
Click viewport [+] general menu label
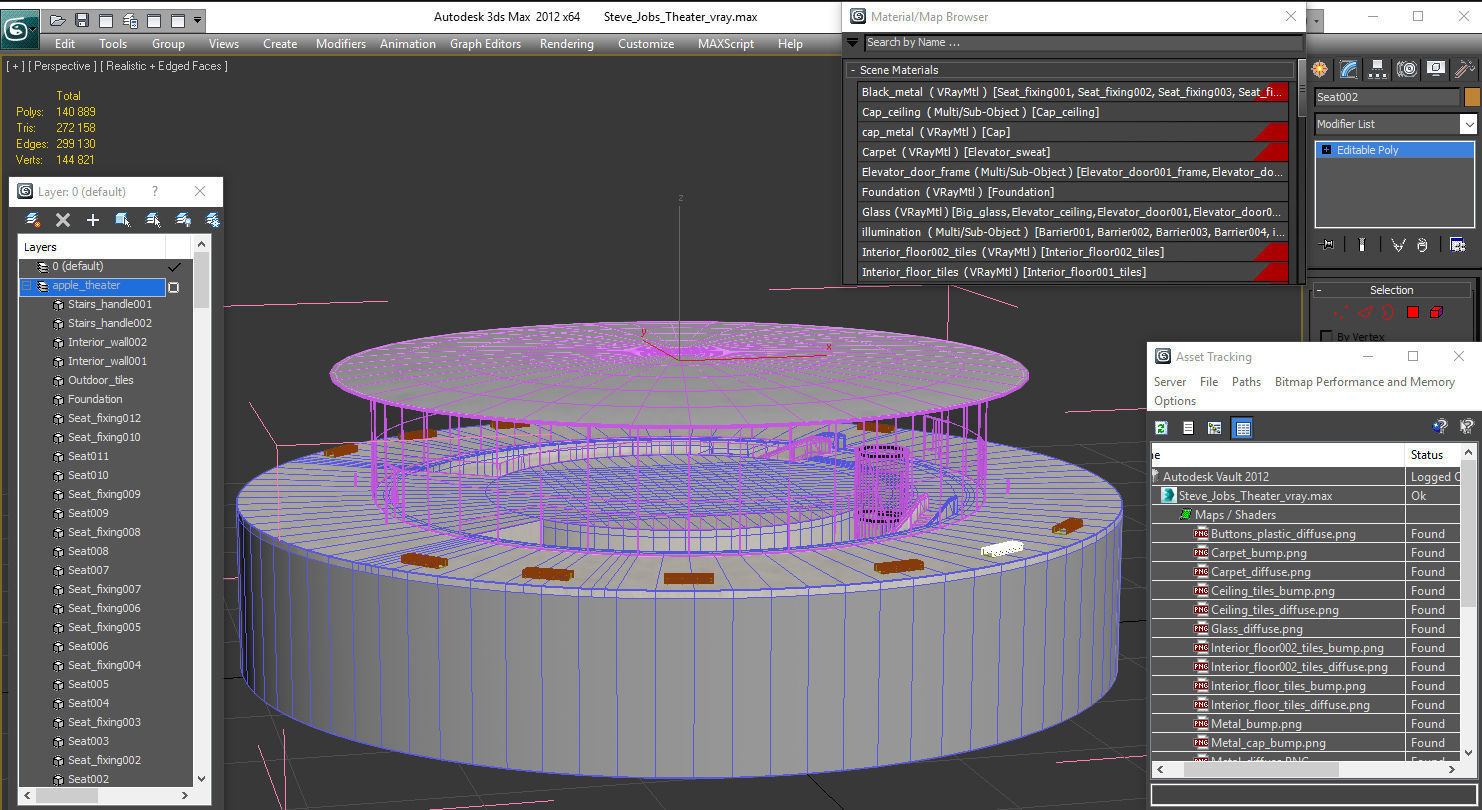tap(15, 66)
